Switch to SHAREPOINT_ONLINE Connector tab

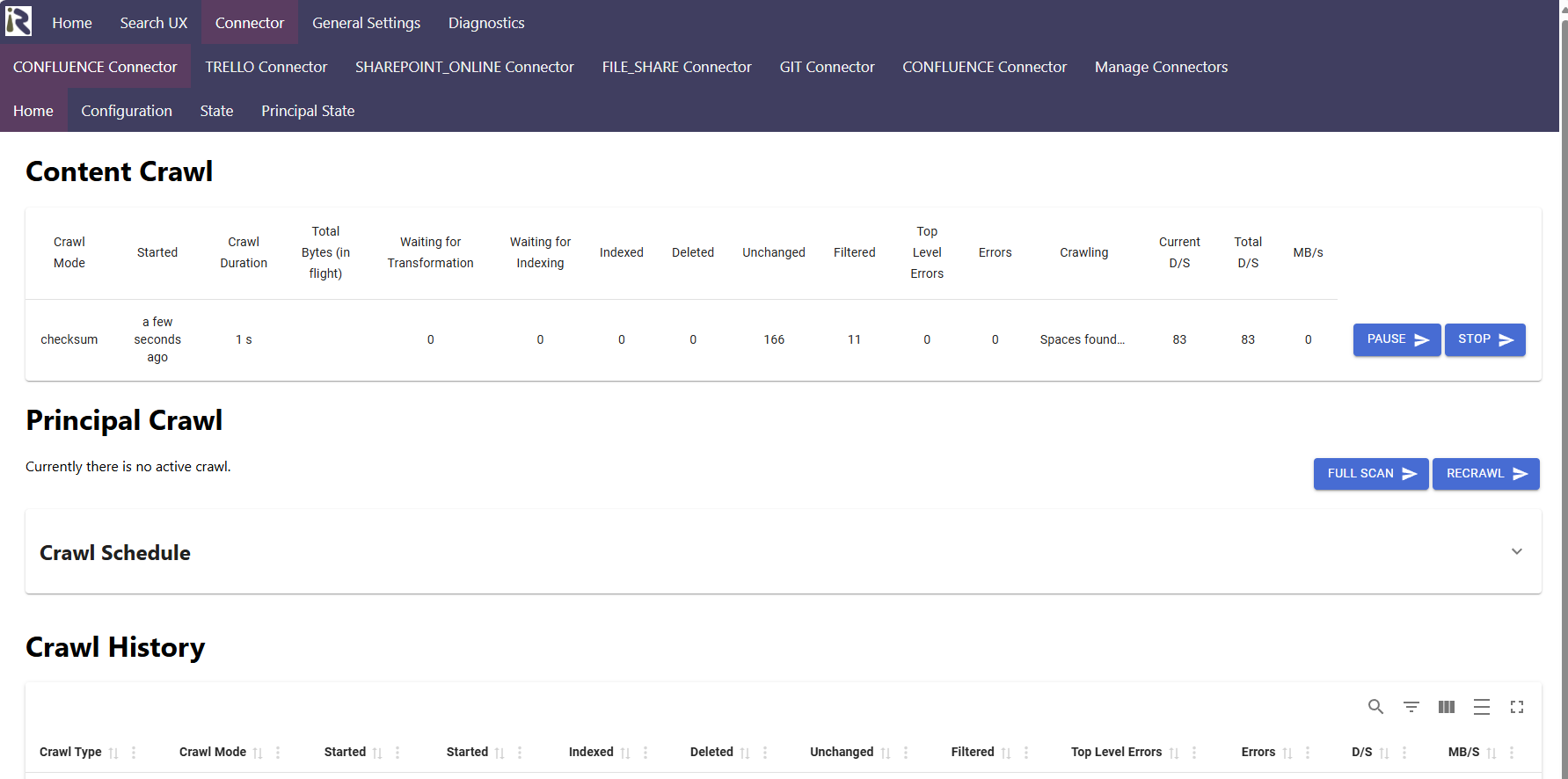point(464,67)
